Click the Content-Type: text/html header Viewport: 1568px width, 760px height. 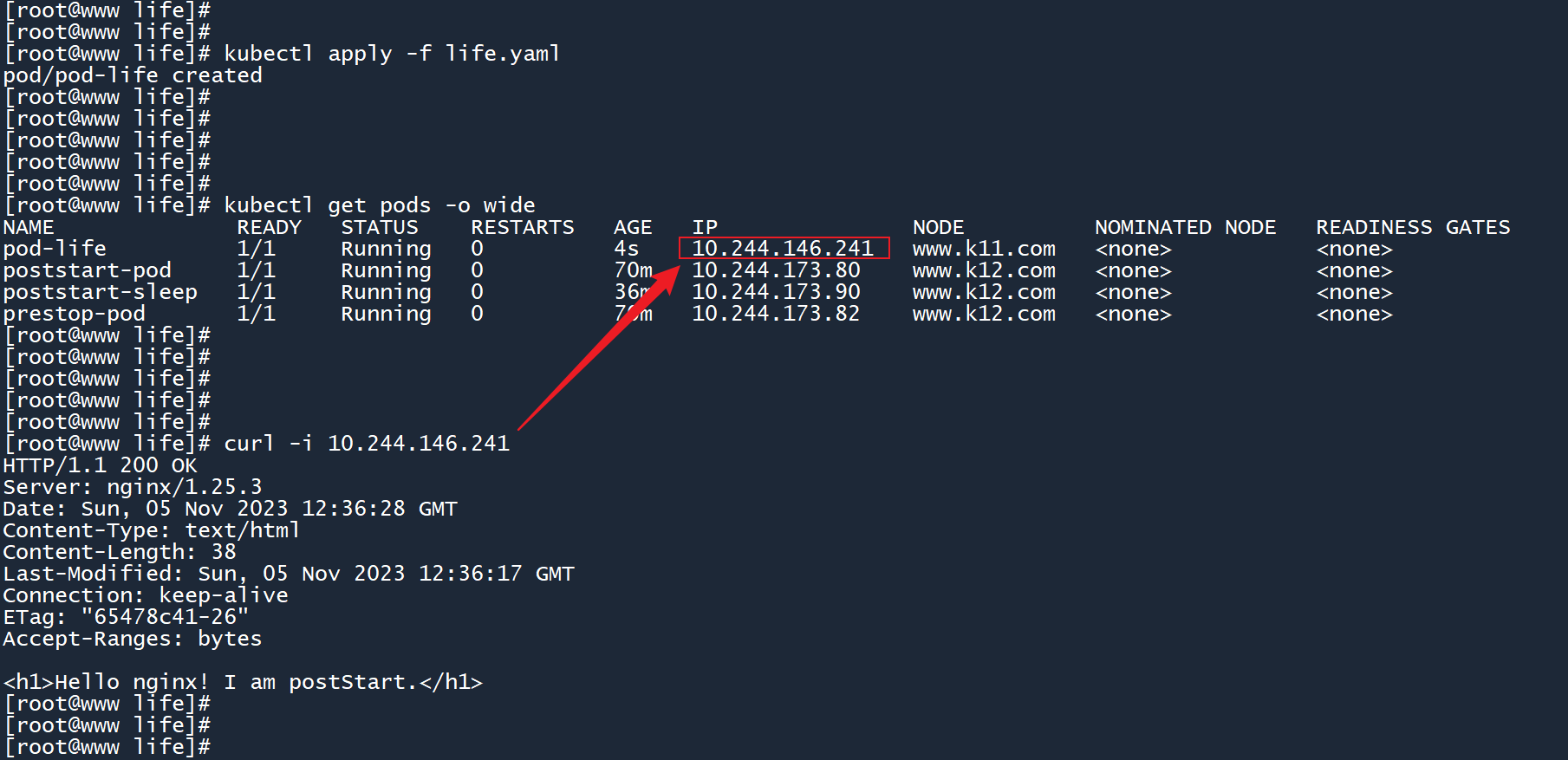pyautogui.click(x=152, y=530)
